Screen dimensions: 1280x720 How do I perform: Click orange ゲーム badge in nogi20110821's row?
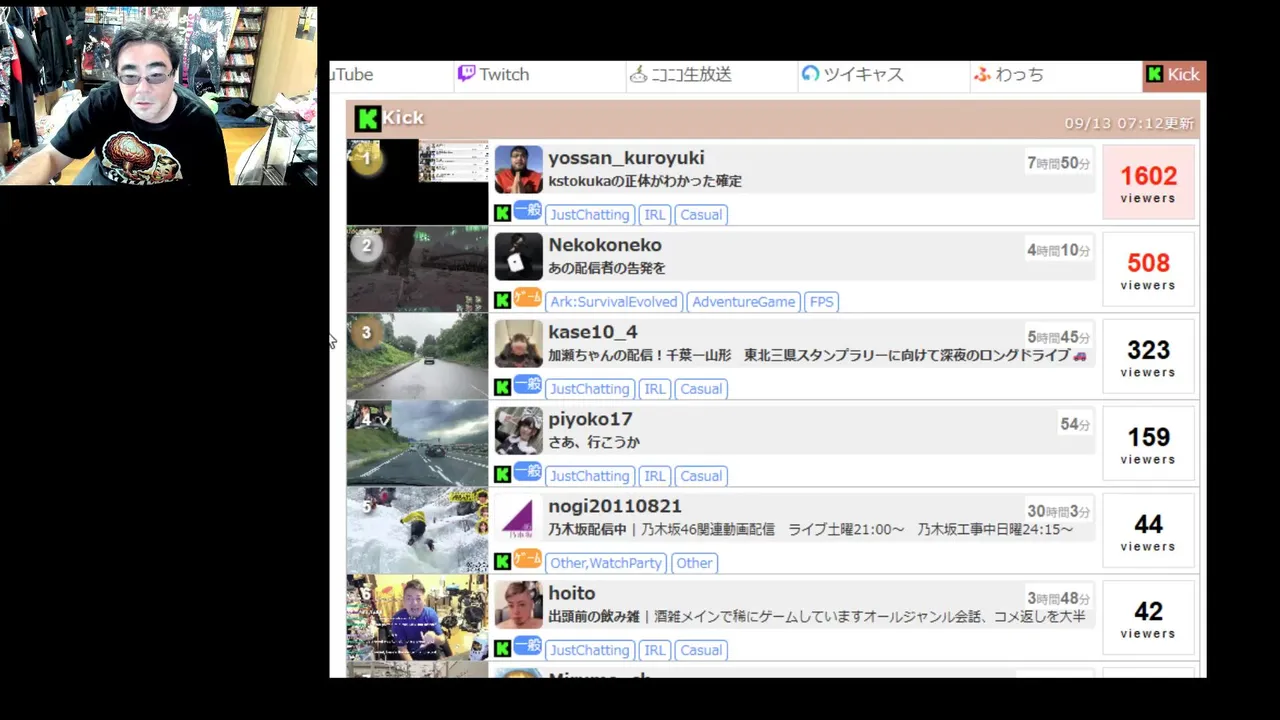[x=527, y=559]
